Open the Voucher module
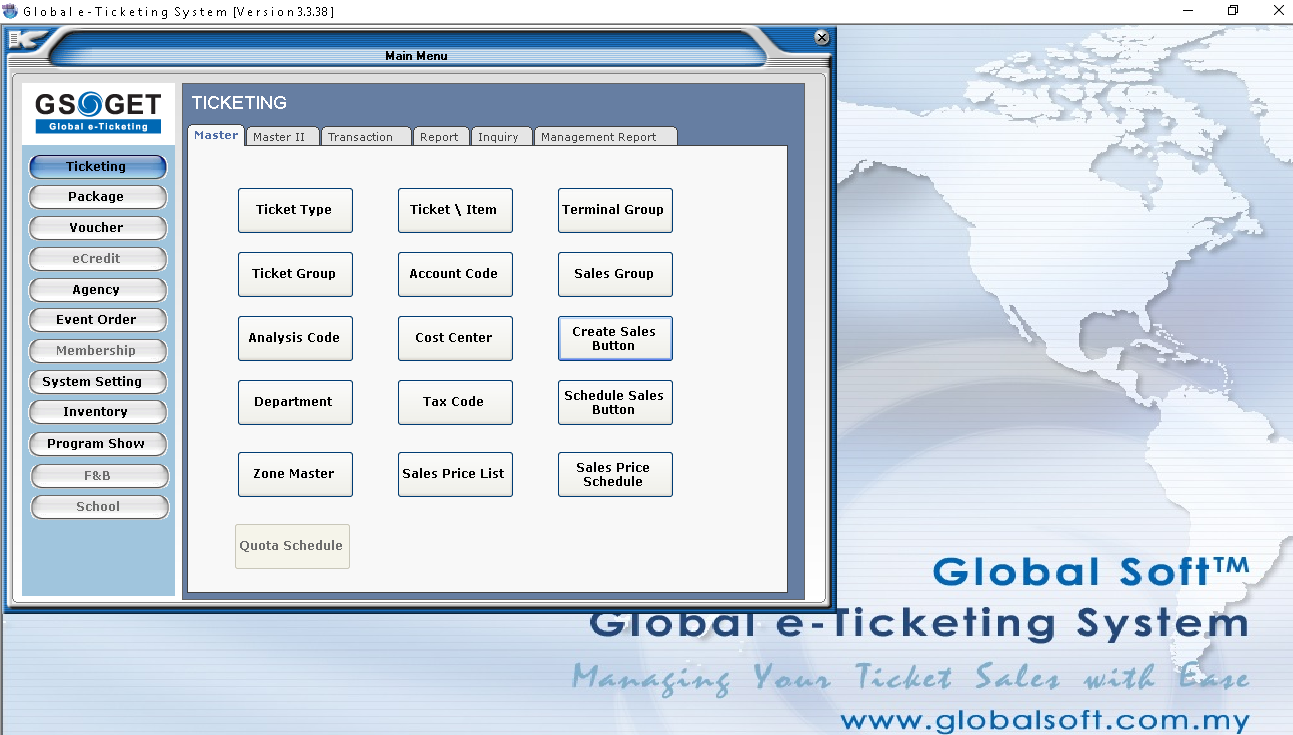 [97, 227]
